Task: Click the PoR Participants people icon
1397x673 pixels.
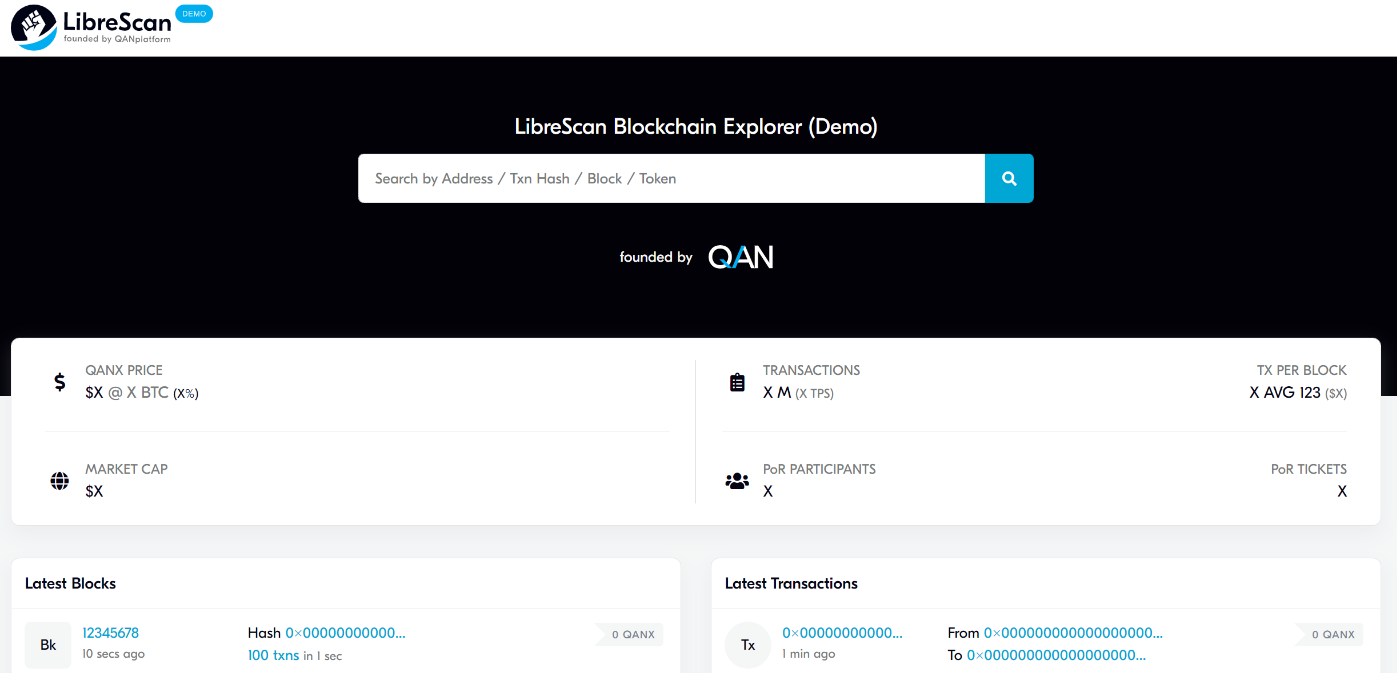Action: coord(737,481)
